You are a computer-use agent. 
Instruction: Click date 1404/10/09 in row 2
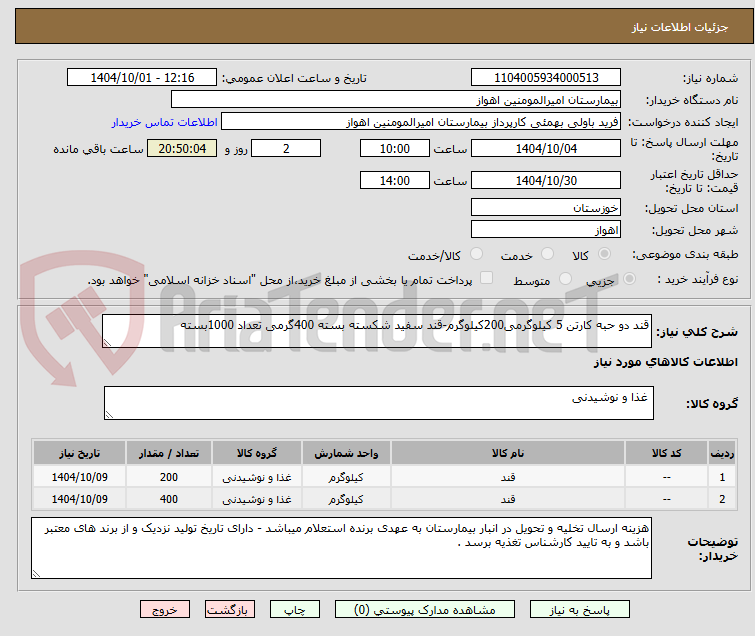(79, 499)
